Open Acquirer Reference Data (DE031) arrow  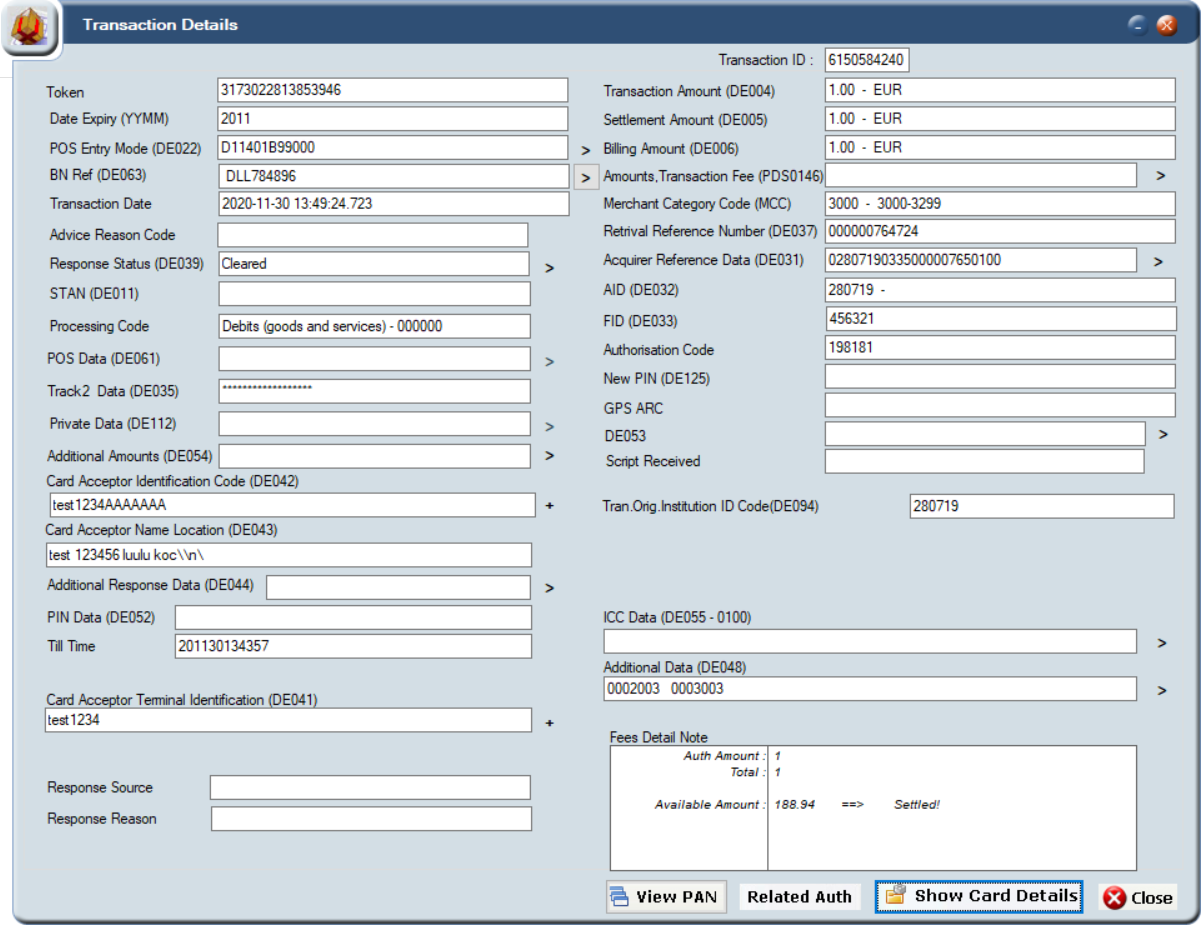1159,262
